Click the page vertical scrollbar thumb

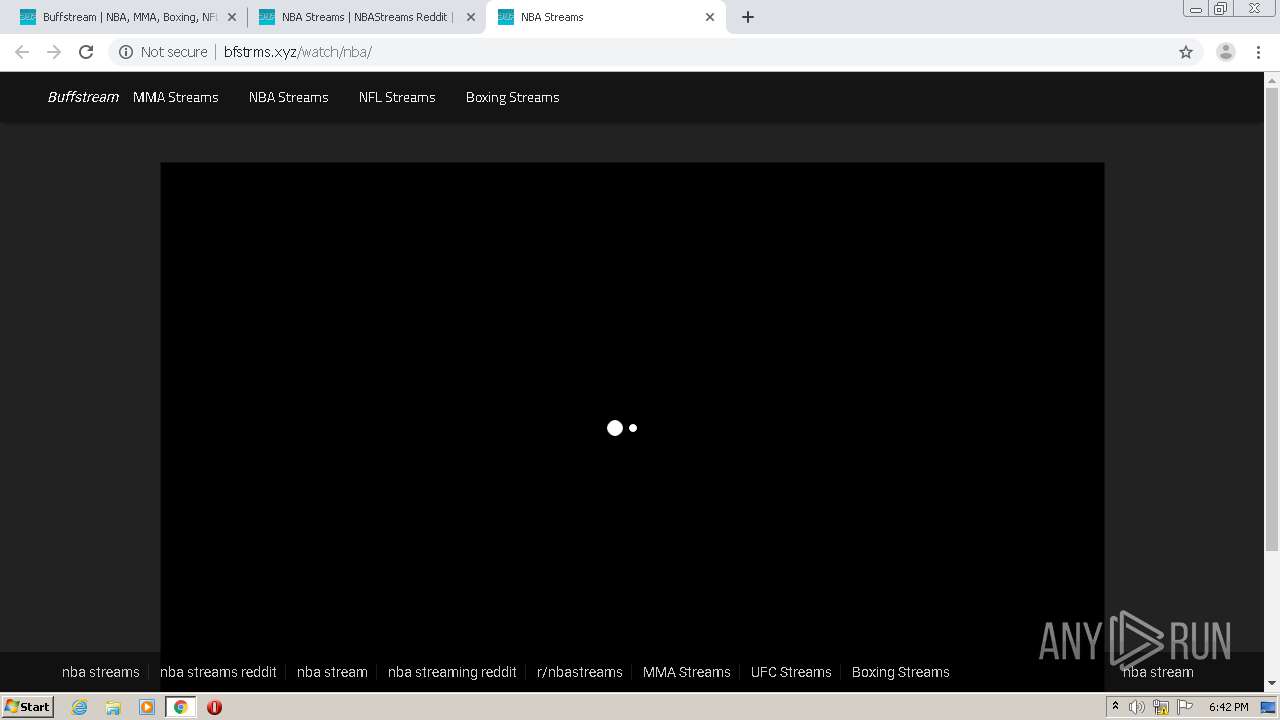click(1272, 318)
